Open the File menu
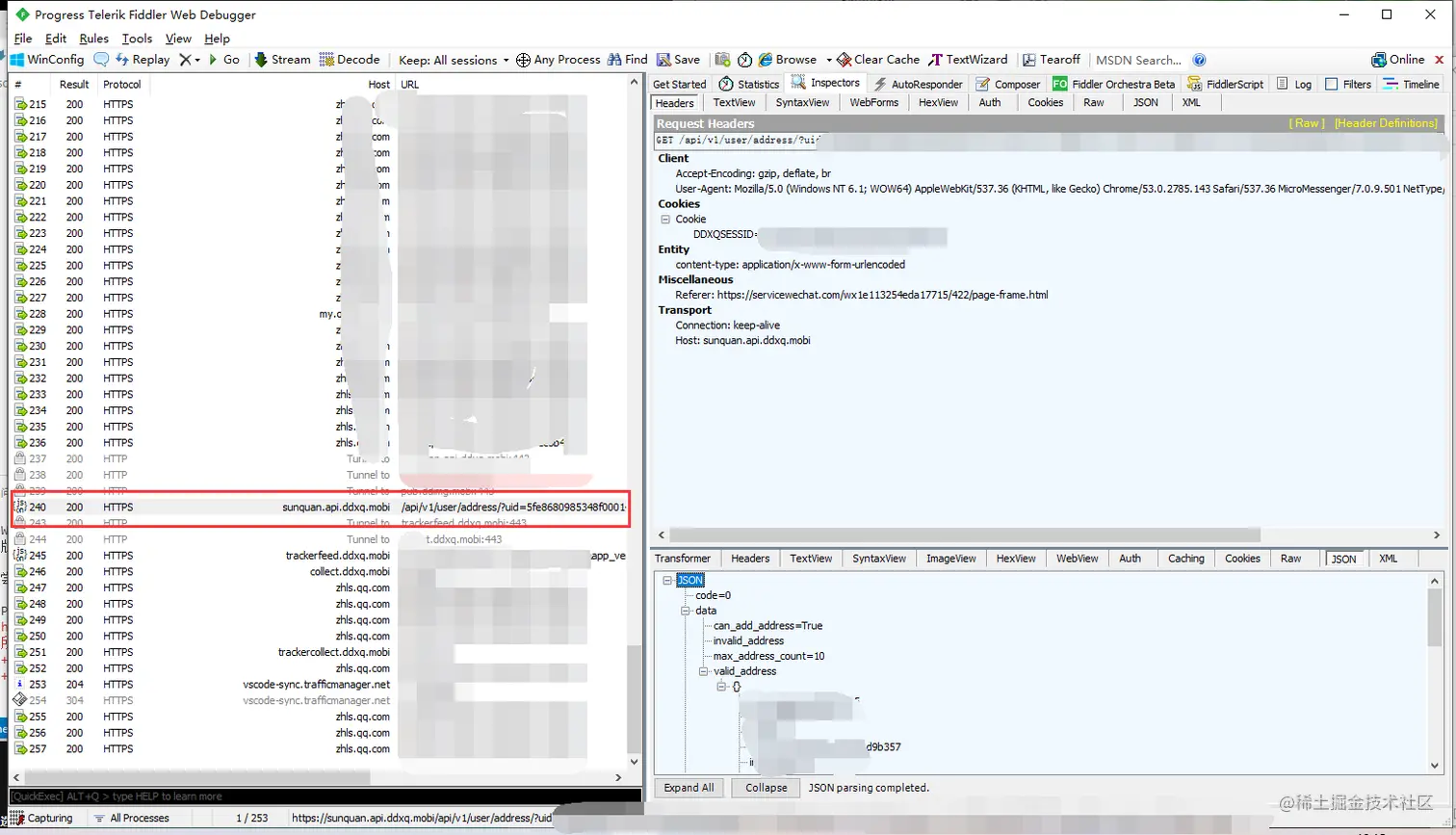 [23, 39]
